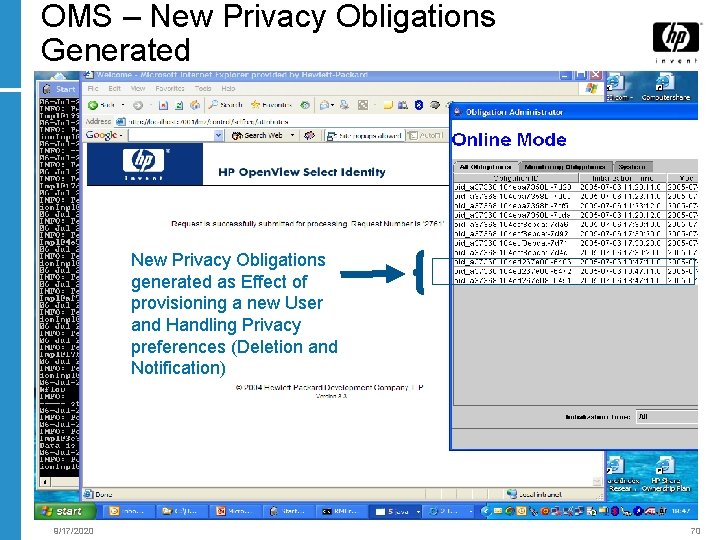Click the Bluetooth icon in IE toolbar
This screenshot has height=540, width=720.
pyautogui.click(x=419, y=105)
